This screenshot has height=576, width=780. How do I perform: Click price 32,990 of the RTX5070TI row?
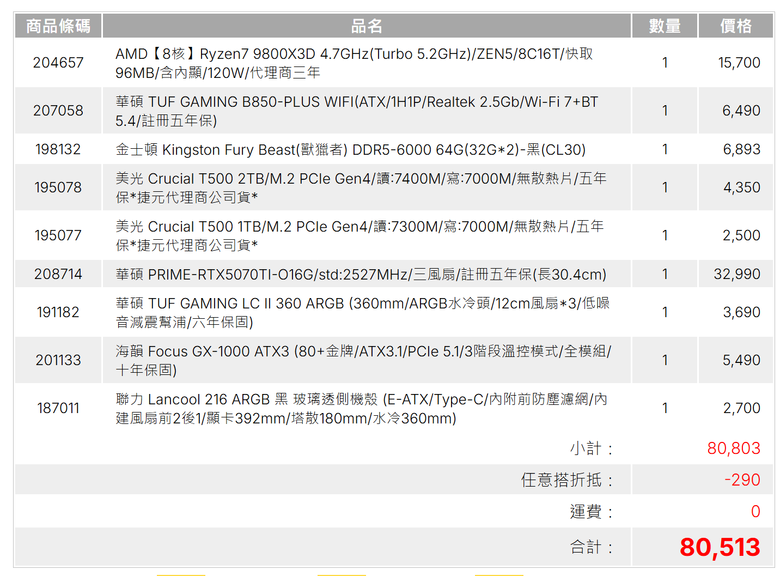coord(737,274)
